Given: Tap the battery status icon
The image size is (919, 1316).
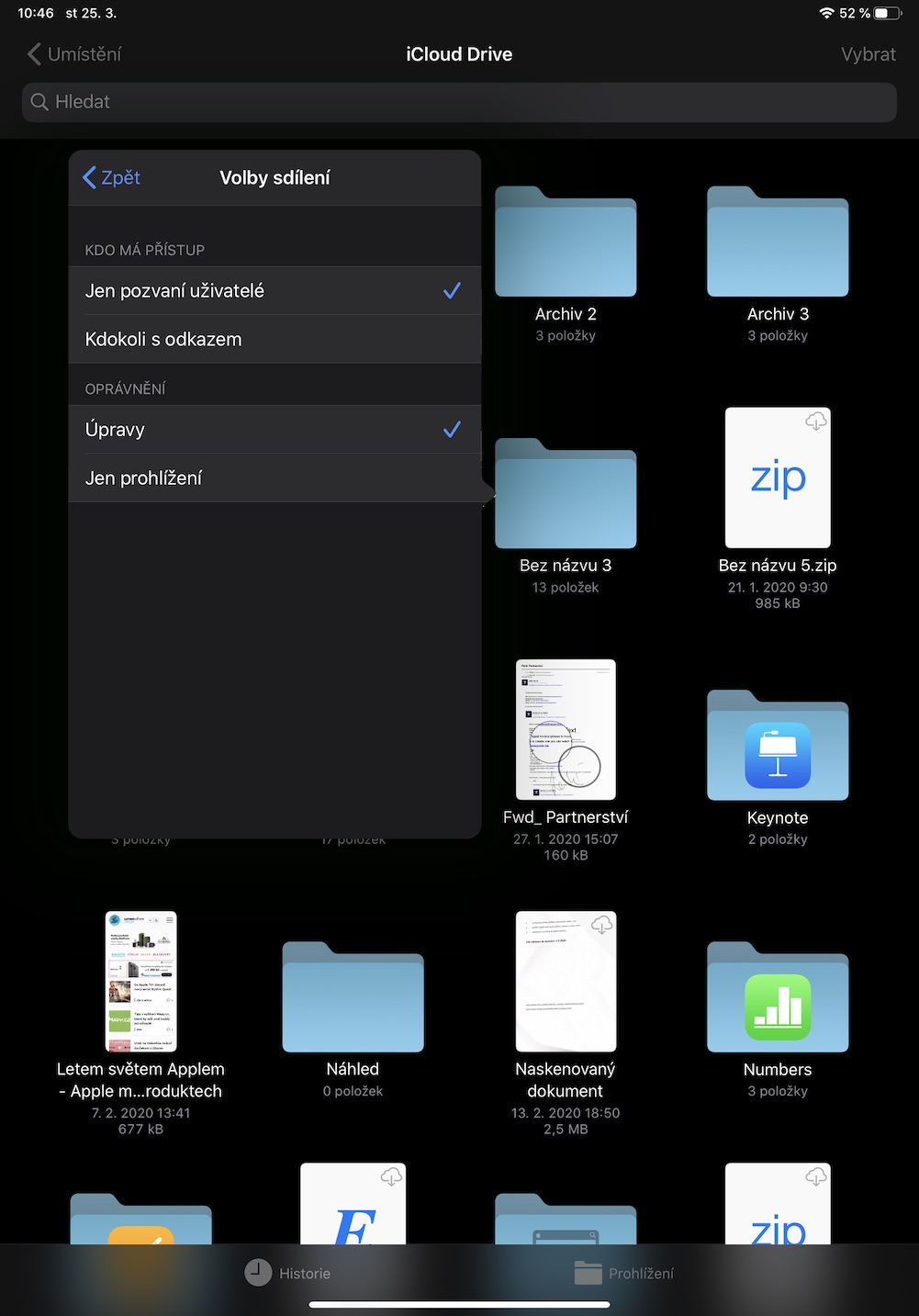Looking at the screenshot, I should [x=887, y=13].
